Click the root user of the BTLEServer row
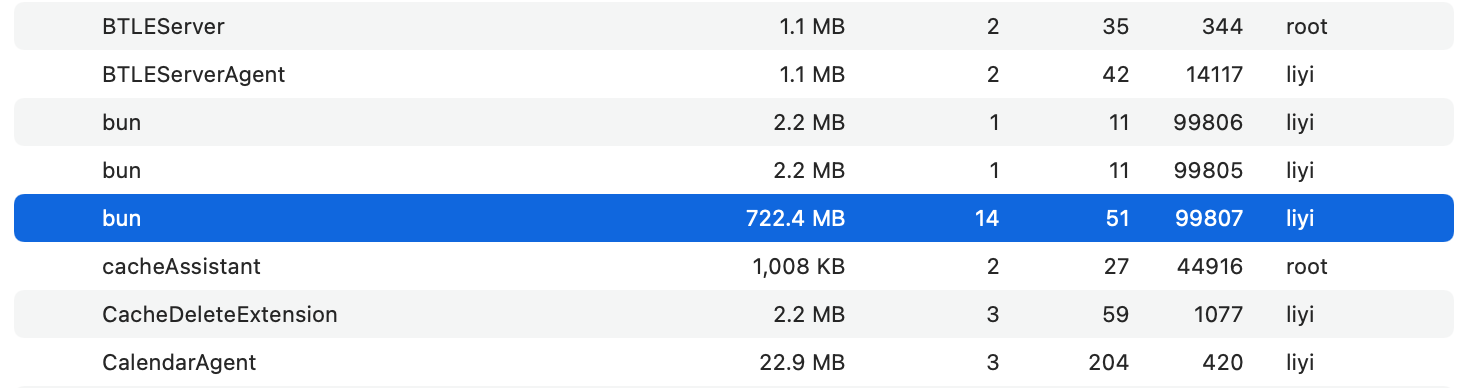1470x388 pixels. [x=1307, y=26]
